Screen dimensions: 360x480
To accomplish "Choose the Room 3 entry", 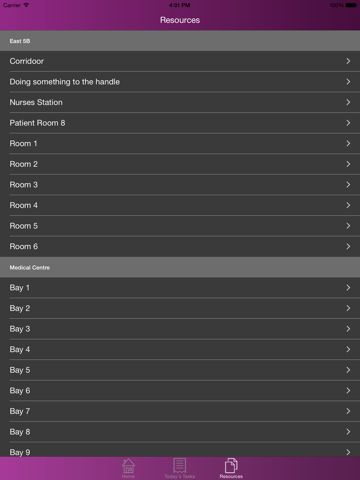I will pyautogui.click(x=180, y=185).
